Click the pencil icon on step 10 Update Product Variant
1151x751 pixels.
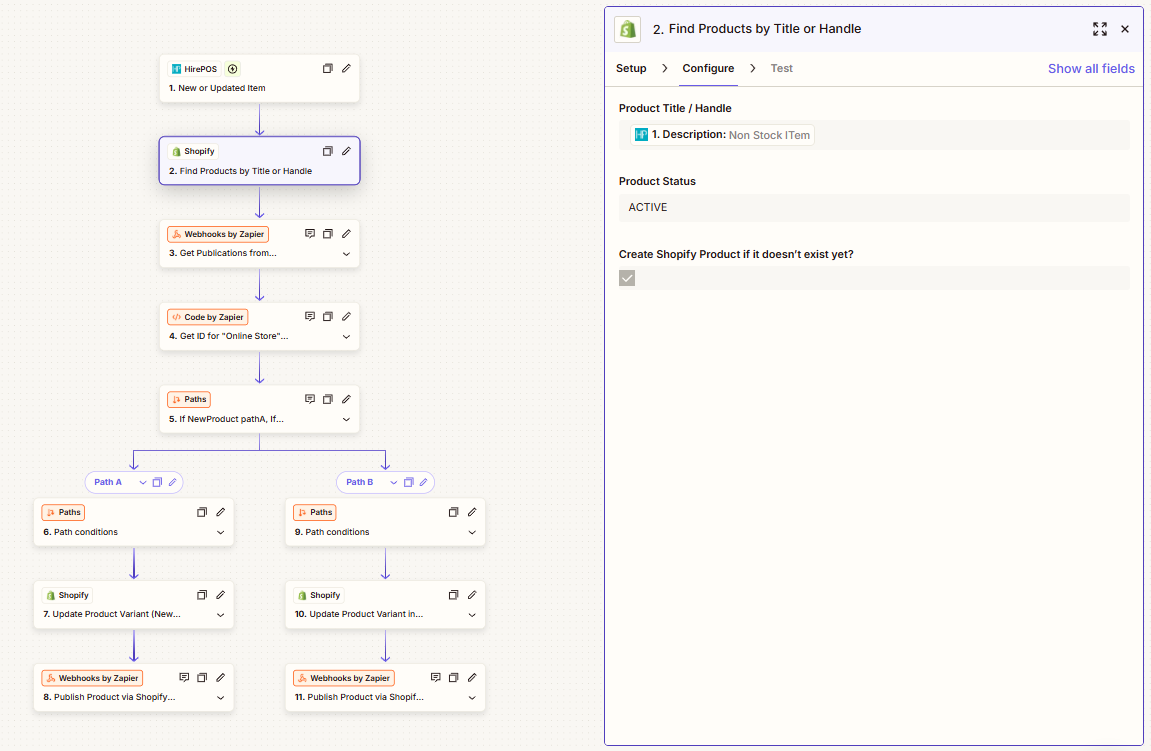point(472,595)
